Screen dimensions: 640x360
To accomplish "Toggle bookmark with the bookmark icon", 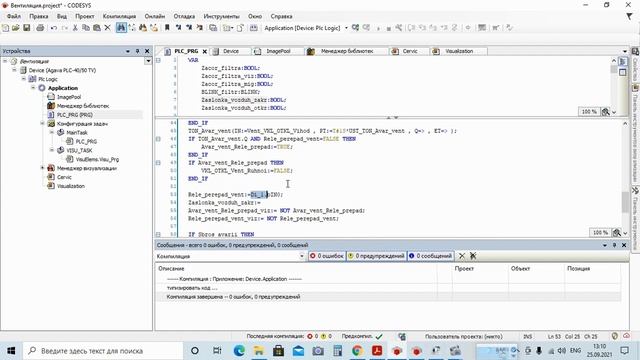I will (x=167, y=28).
